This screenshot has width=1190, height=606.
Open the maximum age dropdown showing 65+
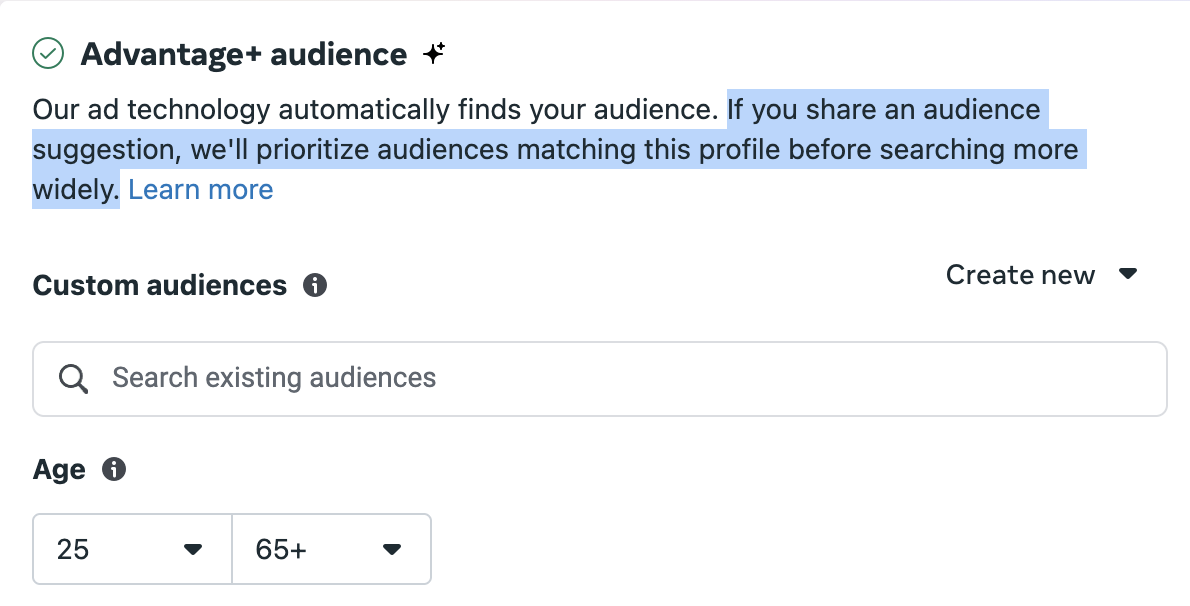point(332,549)
